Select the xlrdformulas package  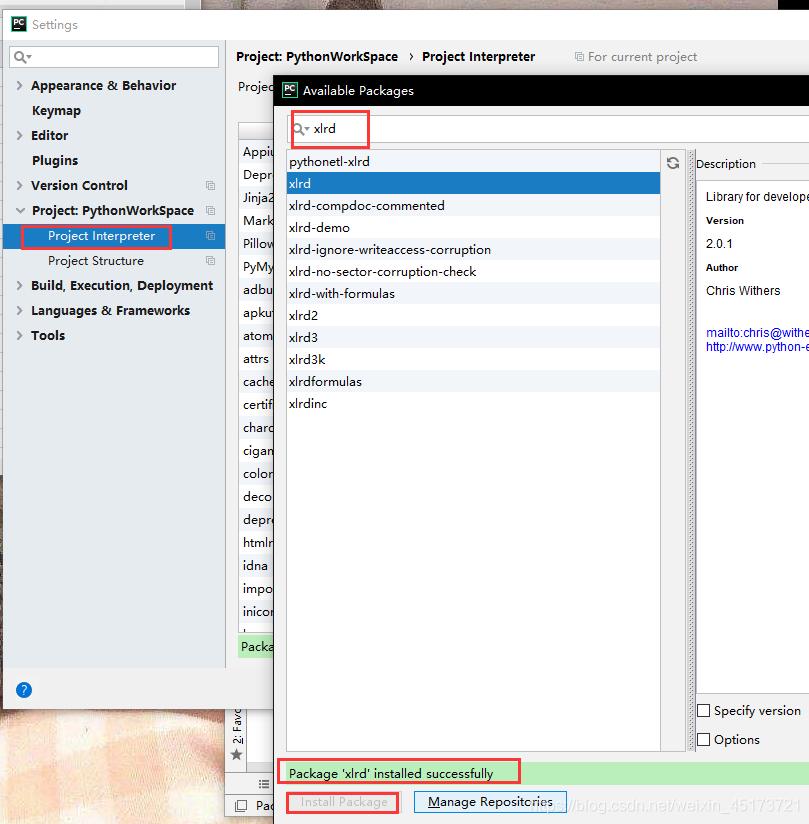click(x=473, y=382)
